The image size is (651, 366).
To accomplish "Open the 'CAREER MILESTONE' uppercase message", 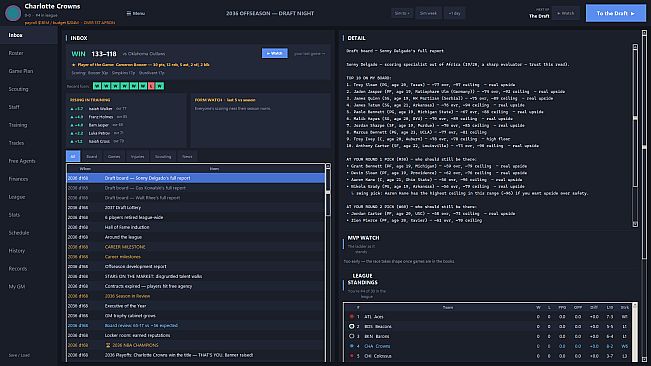I will click(x=196, y=247).
